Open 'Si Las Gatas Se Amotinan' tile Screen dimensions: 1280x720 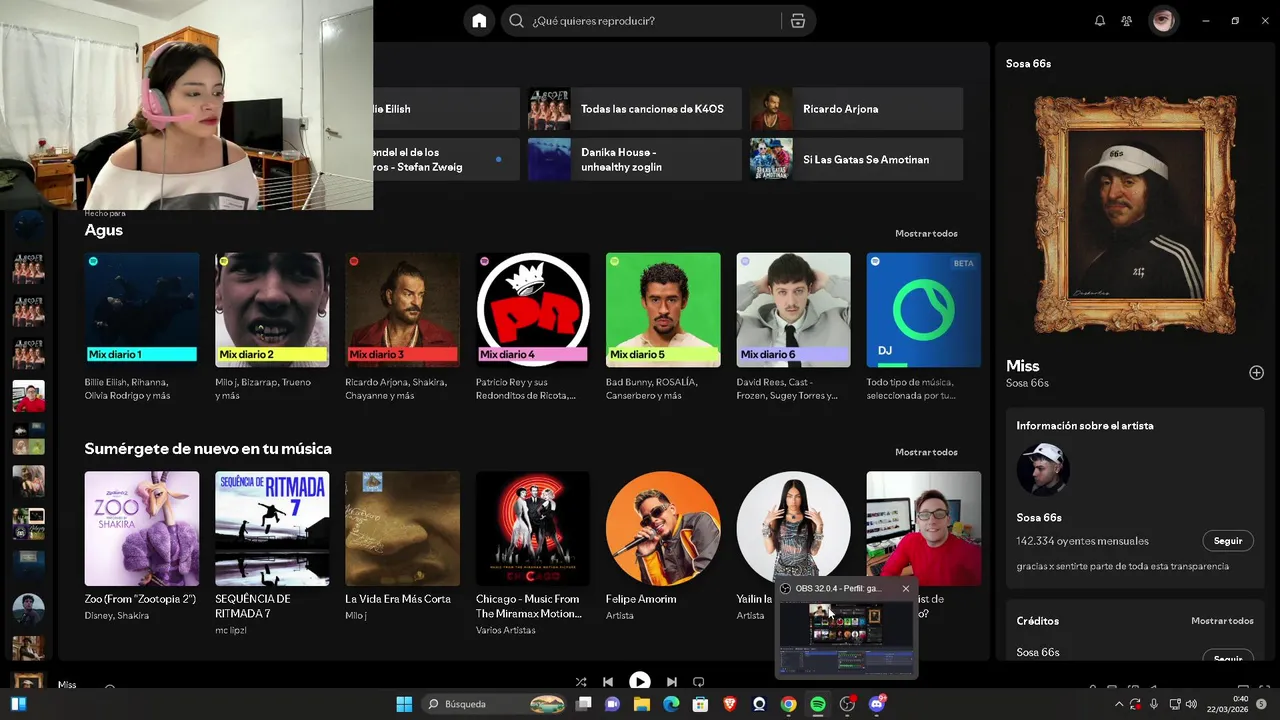(857, 159)
